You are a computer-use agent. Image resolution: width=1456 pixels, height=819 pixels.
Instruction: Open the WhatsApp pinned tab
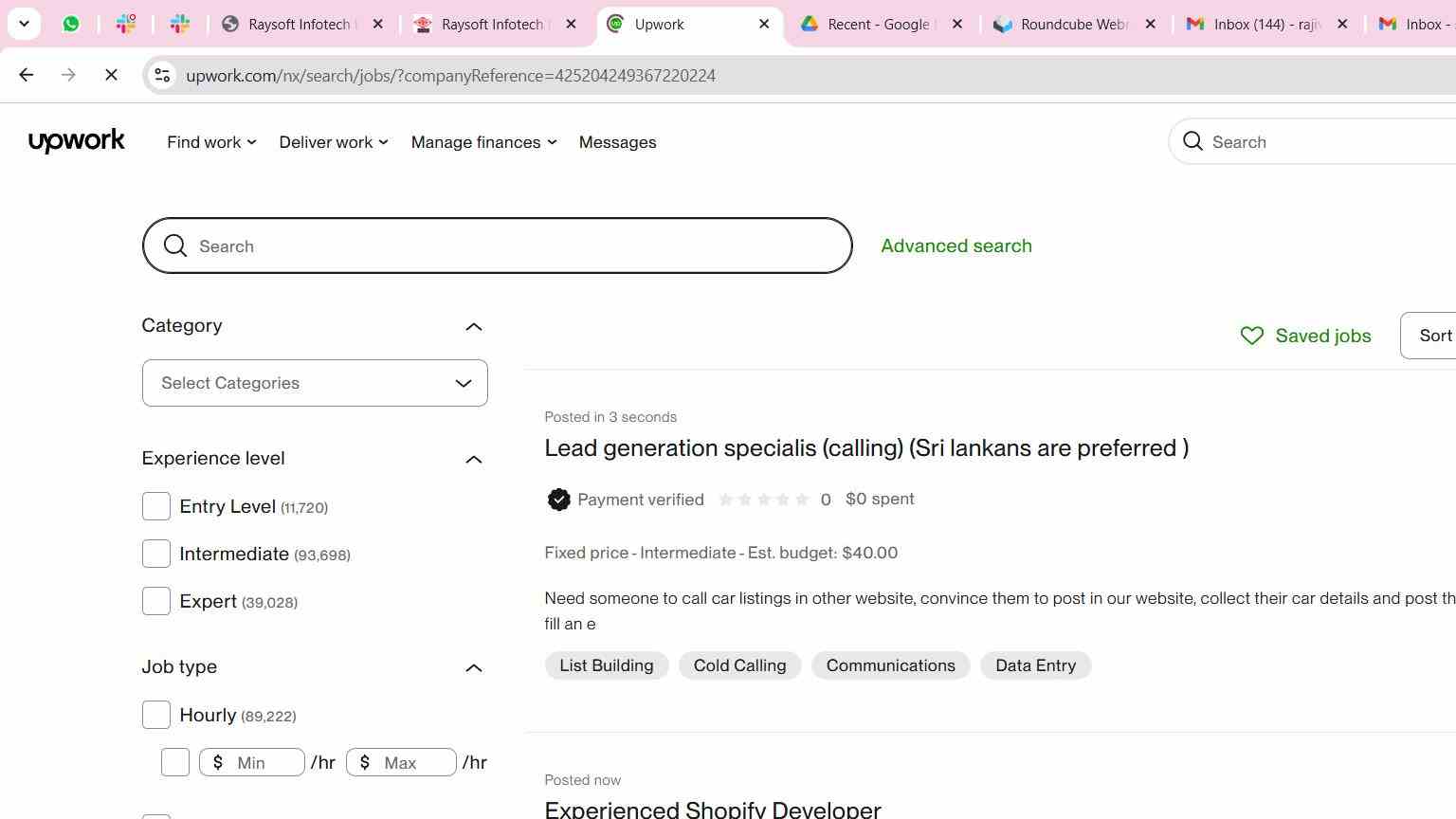[x=71, y=25]
